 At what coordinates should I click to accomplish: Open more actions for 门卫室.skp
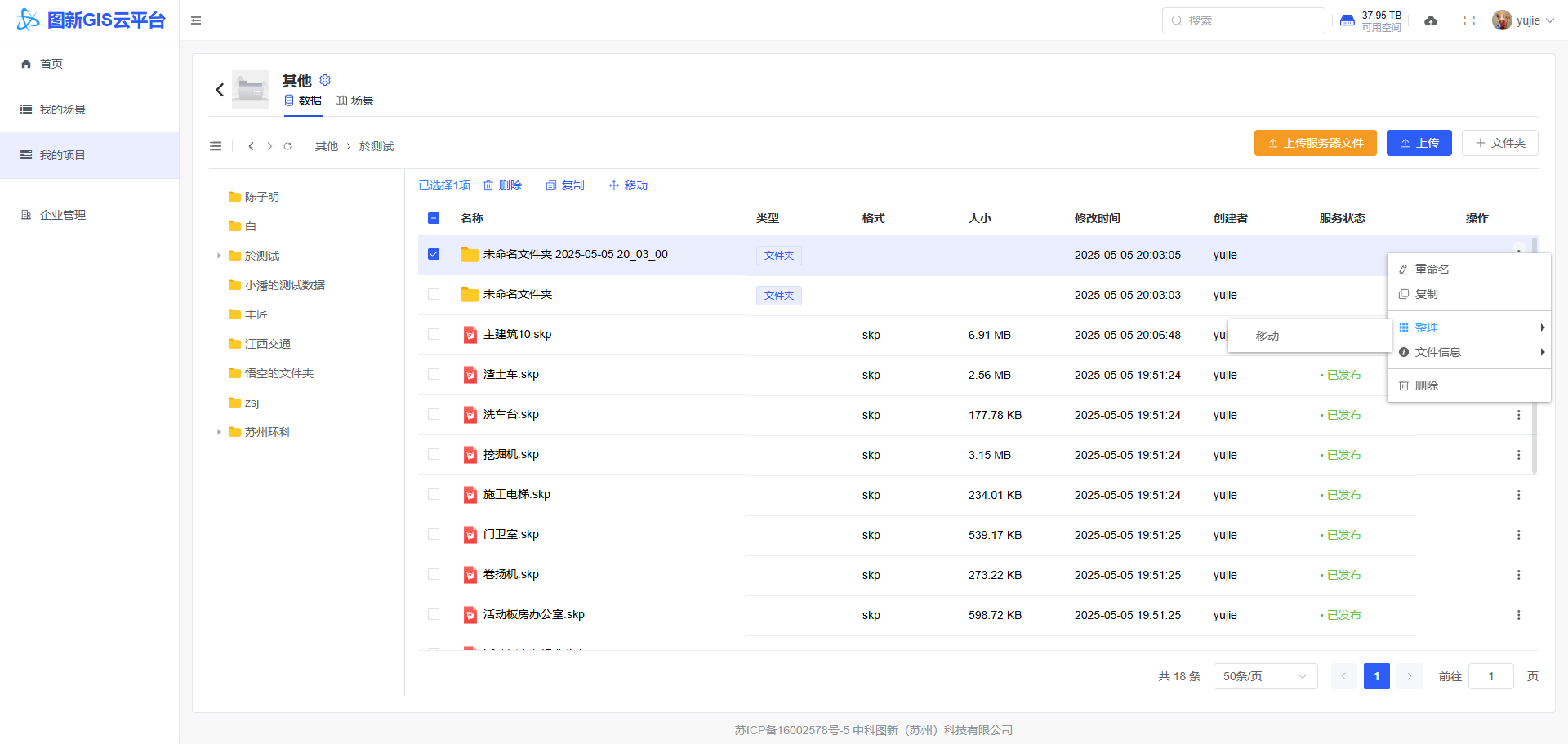(1519, 535)
